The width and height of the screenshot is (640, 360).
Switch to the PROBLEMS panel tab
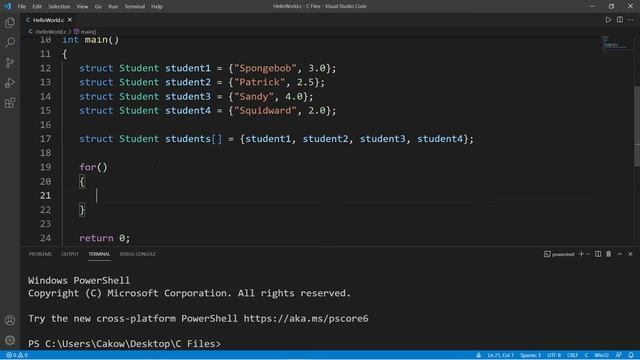pos(40,254)
